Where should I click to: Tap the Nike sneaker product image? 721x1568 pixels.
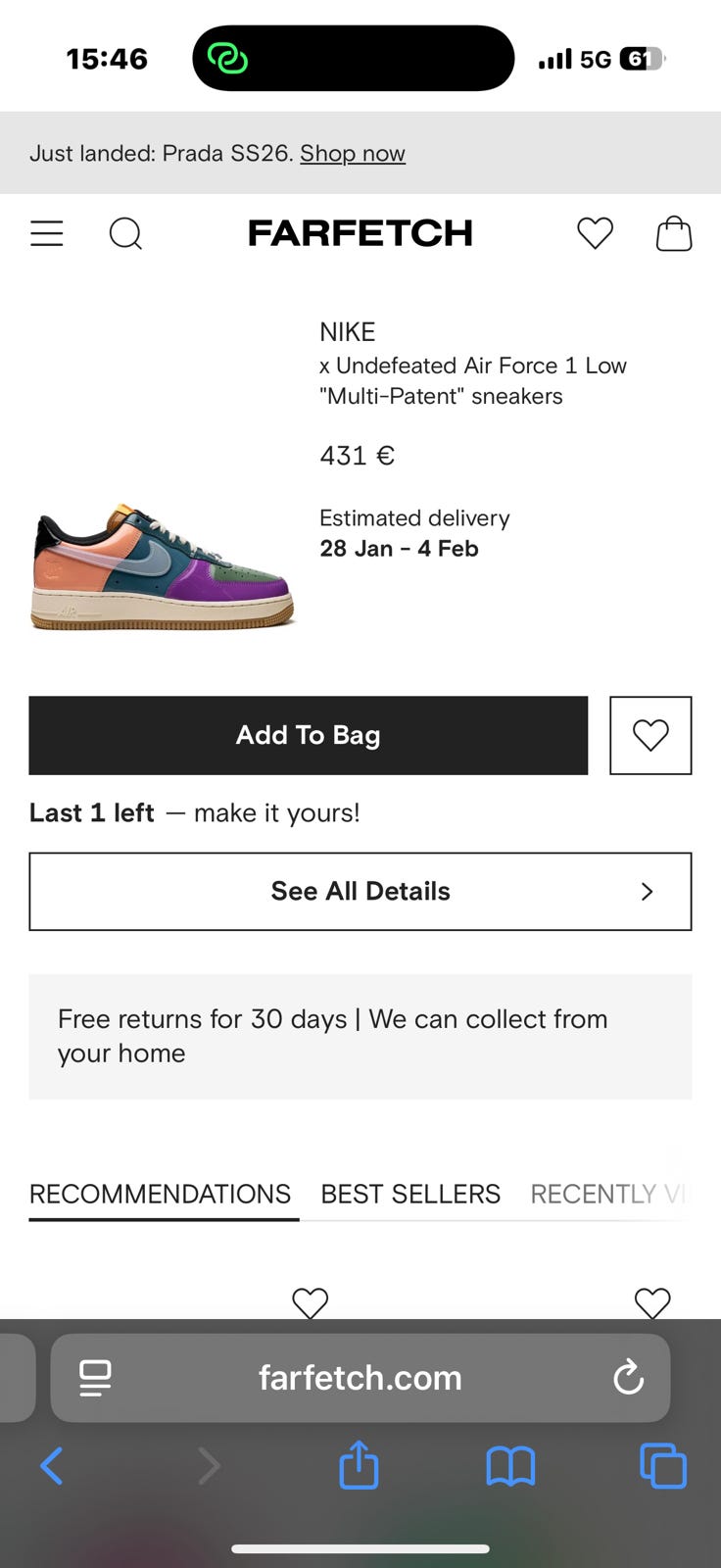click(x=163, y=566)
